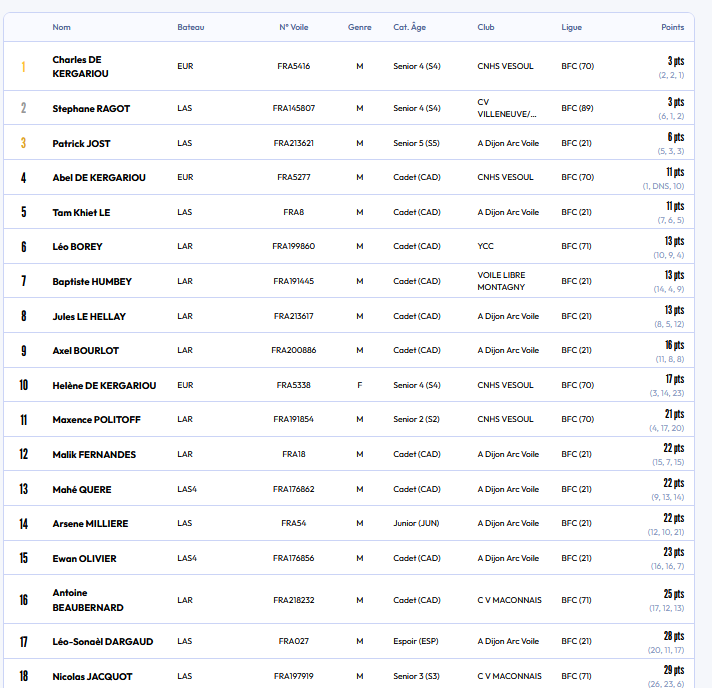
Task: Select the Espoir (ESP) age category cell
Action: point(416,641)
